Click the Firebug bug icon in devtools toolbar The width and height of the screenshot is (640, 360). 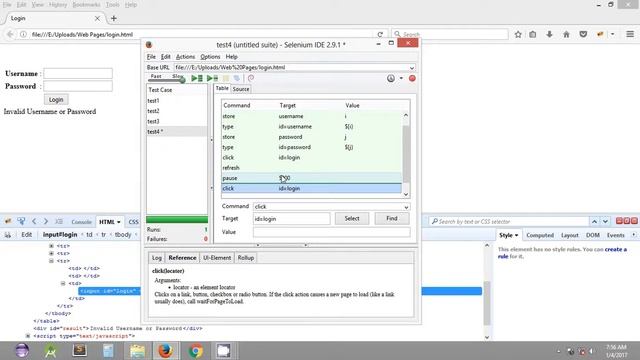coord(8,221)
